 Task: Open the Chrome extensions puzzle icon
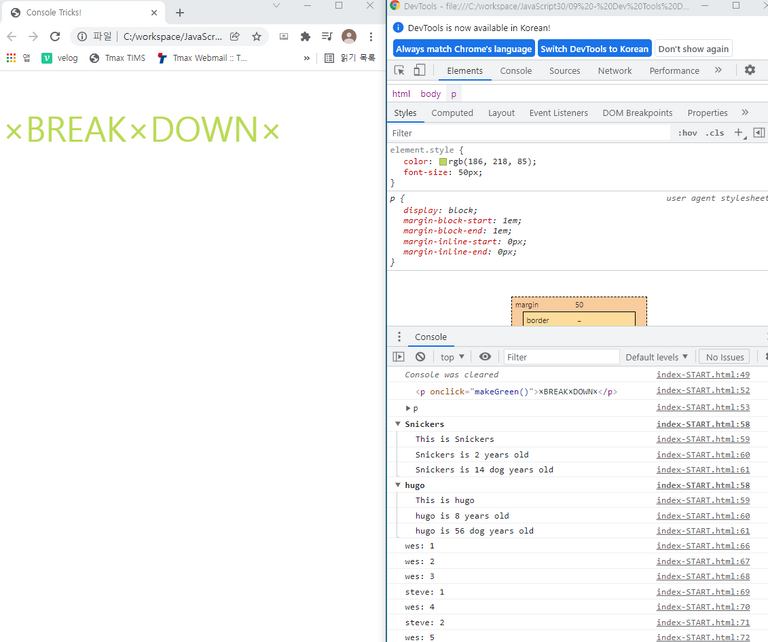point(305,36)
